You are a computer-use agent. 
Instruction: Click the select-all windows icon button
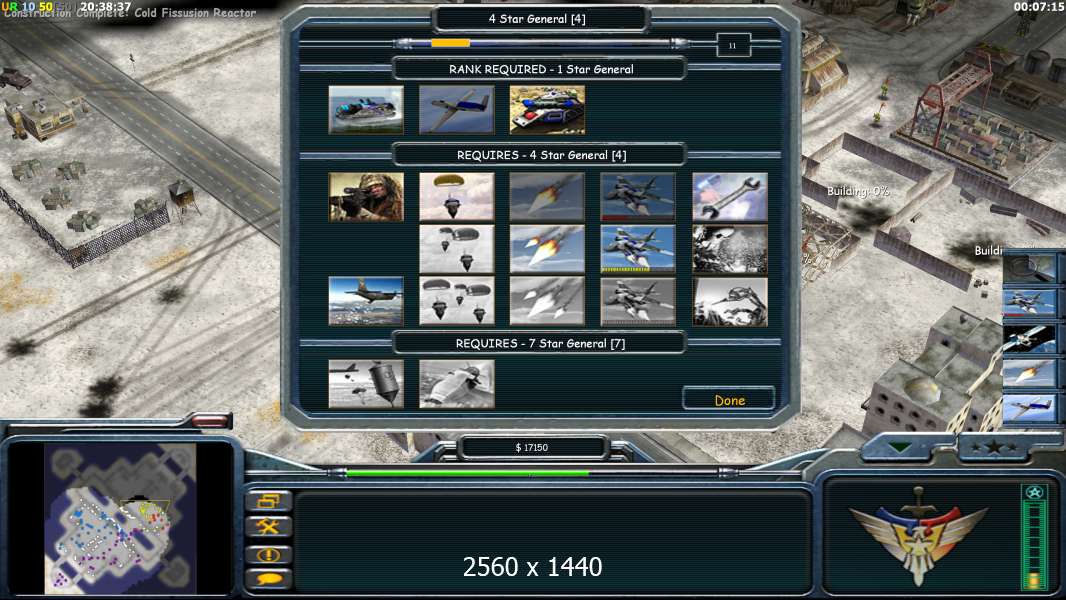269,501
